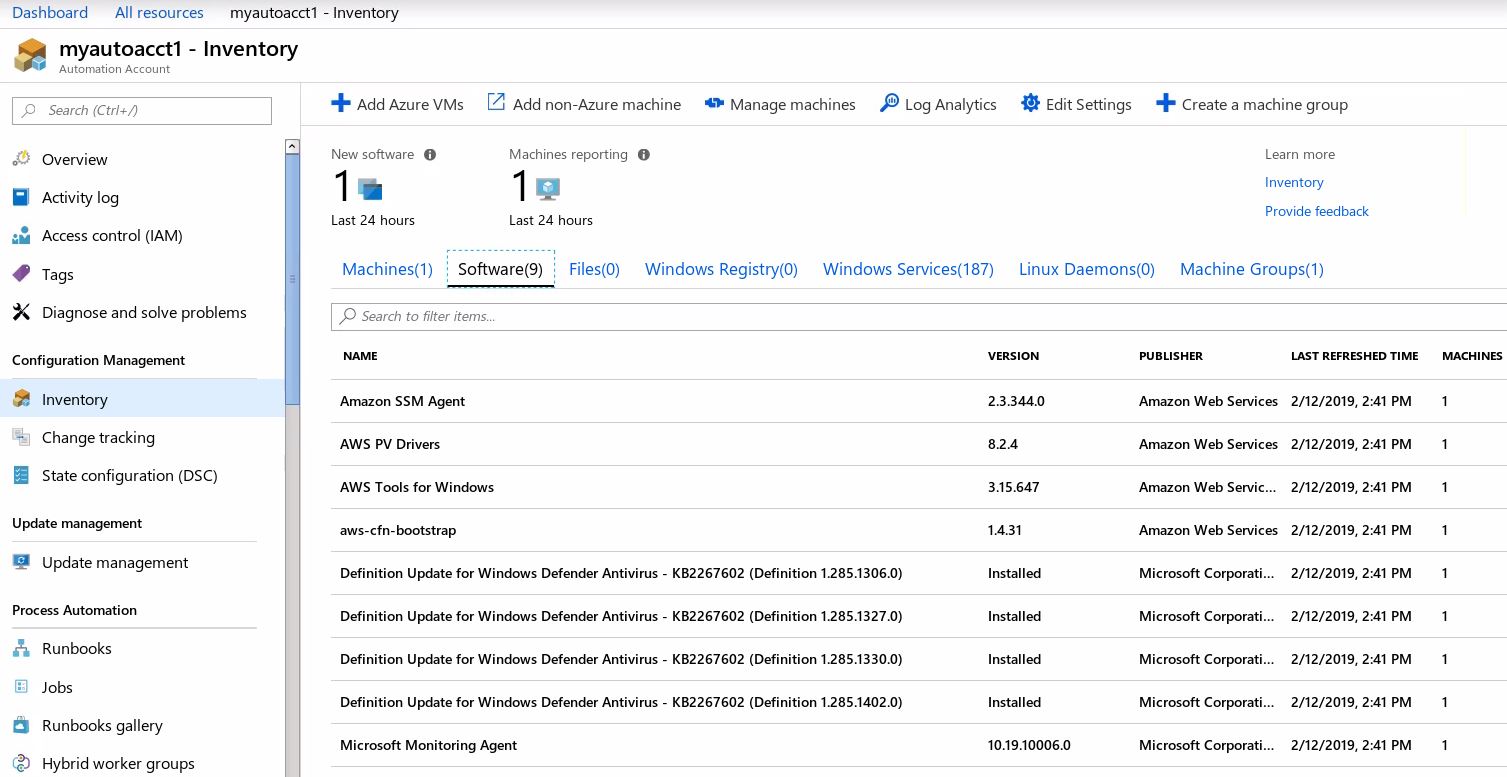Go to Dashboard breadcrumb link
This screenshot has height=777, width=1507.
click(50, 13)
